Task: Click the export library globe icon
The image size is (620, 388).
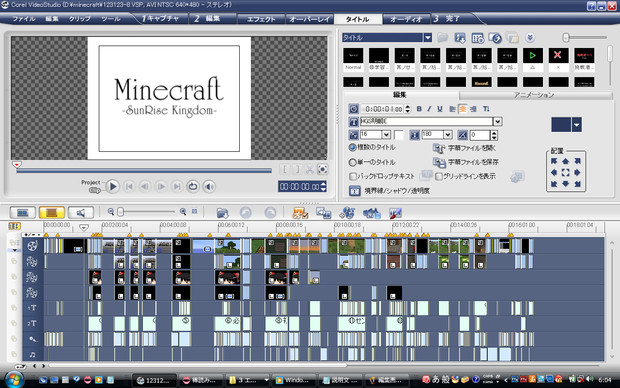Action: click(495, 38)
